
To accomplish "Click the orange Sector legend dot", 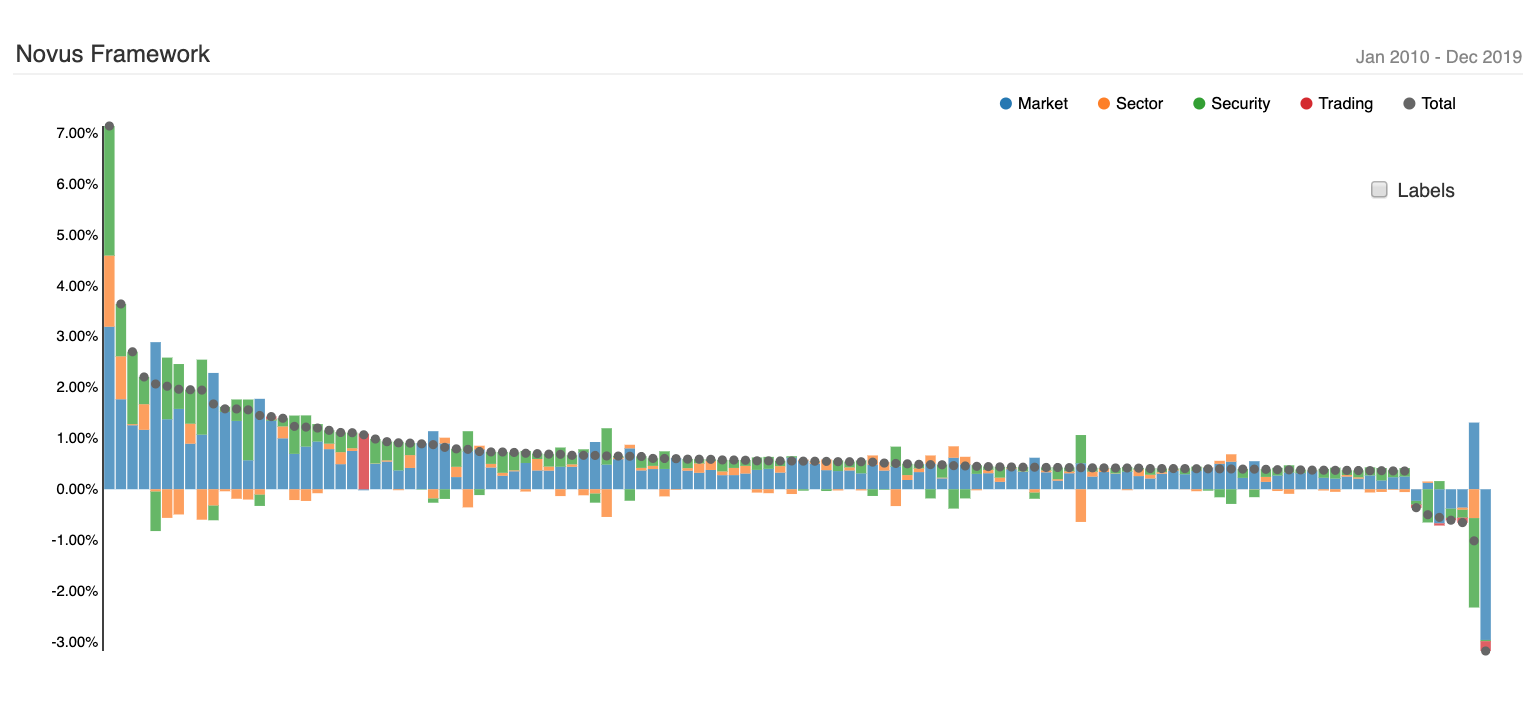I will 1103,104.
